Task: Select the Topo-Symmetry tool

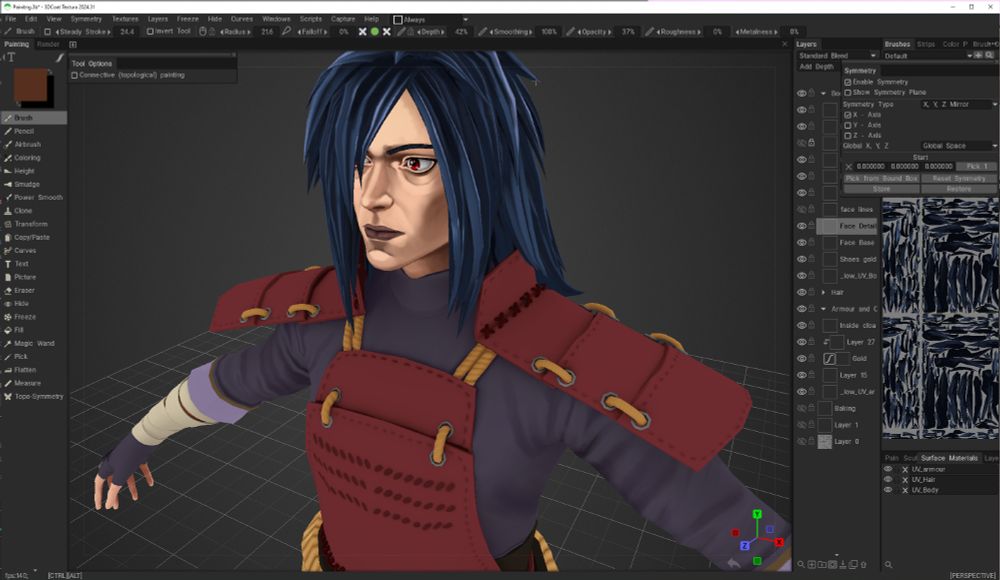Action: (33, 396)
